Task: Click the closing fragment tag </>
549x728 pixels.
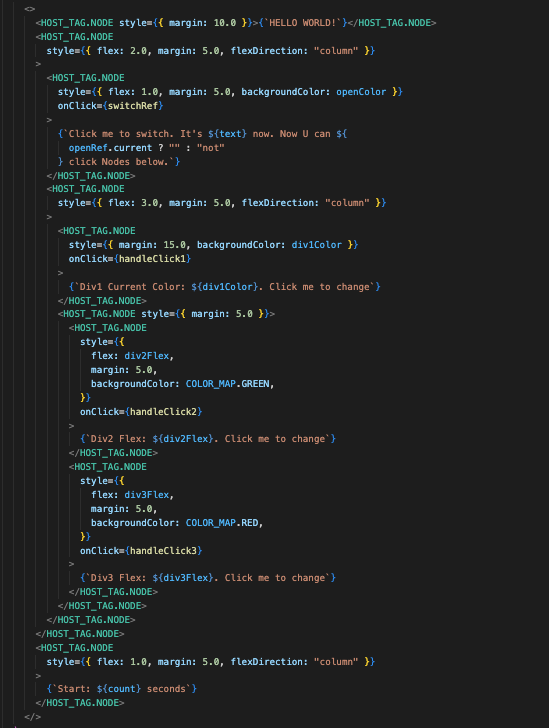Action: tap(33, 716)
